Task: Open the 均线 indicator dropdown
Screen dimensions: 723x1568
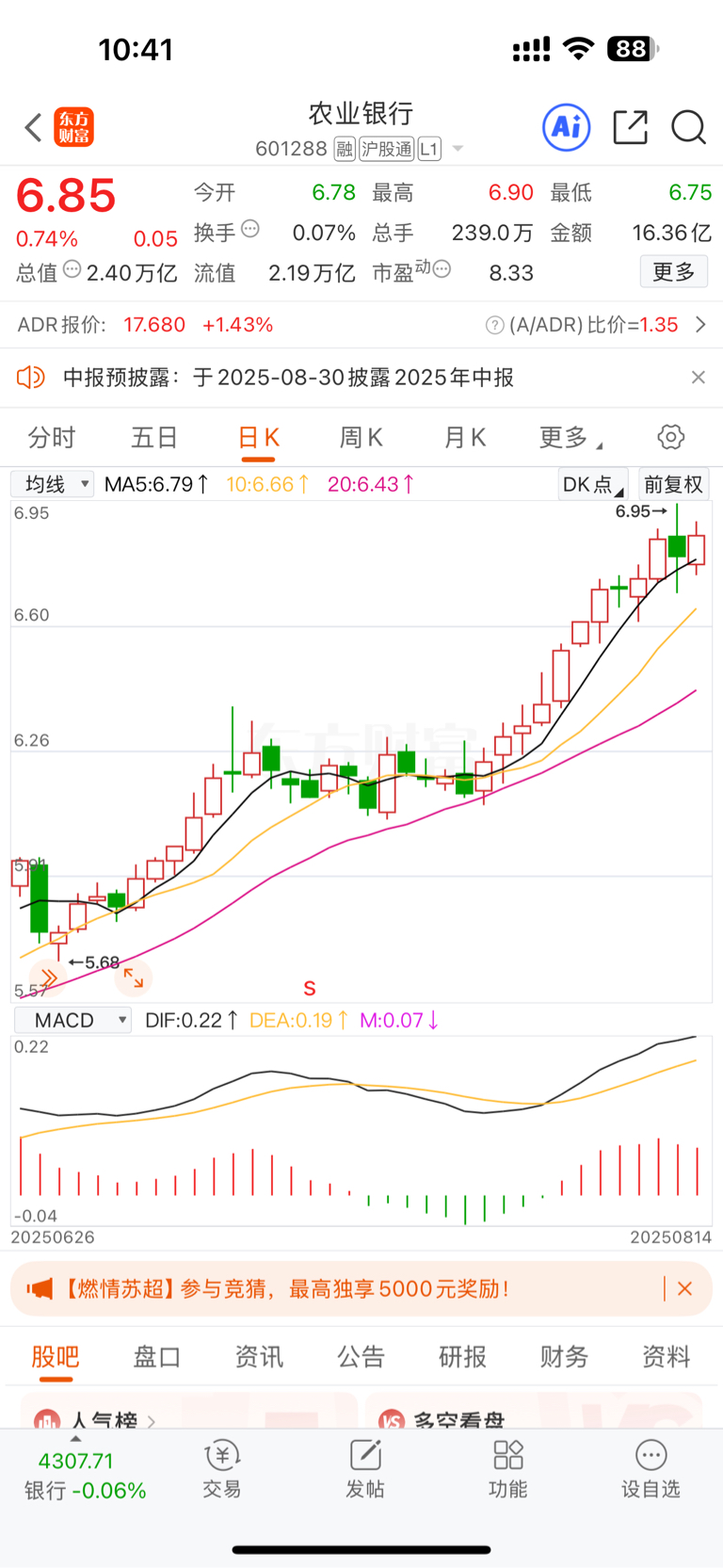Action: tap(52, 484)
